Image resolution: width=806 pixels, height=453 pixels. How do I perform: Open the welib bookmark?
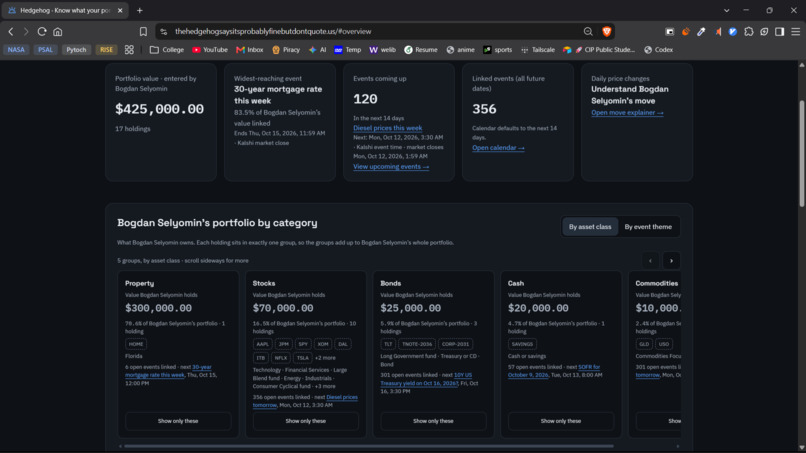point(382,50)
